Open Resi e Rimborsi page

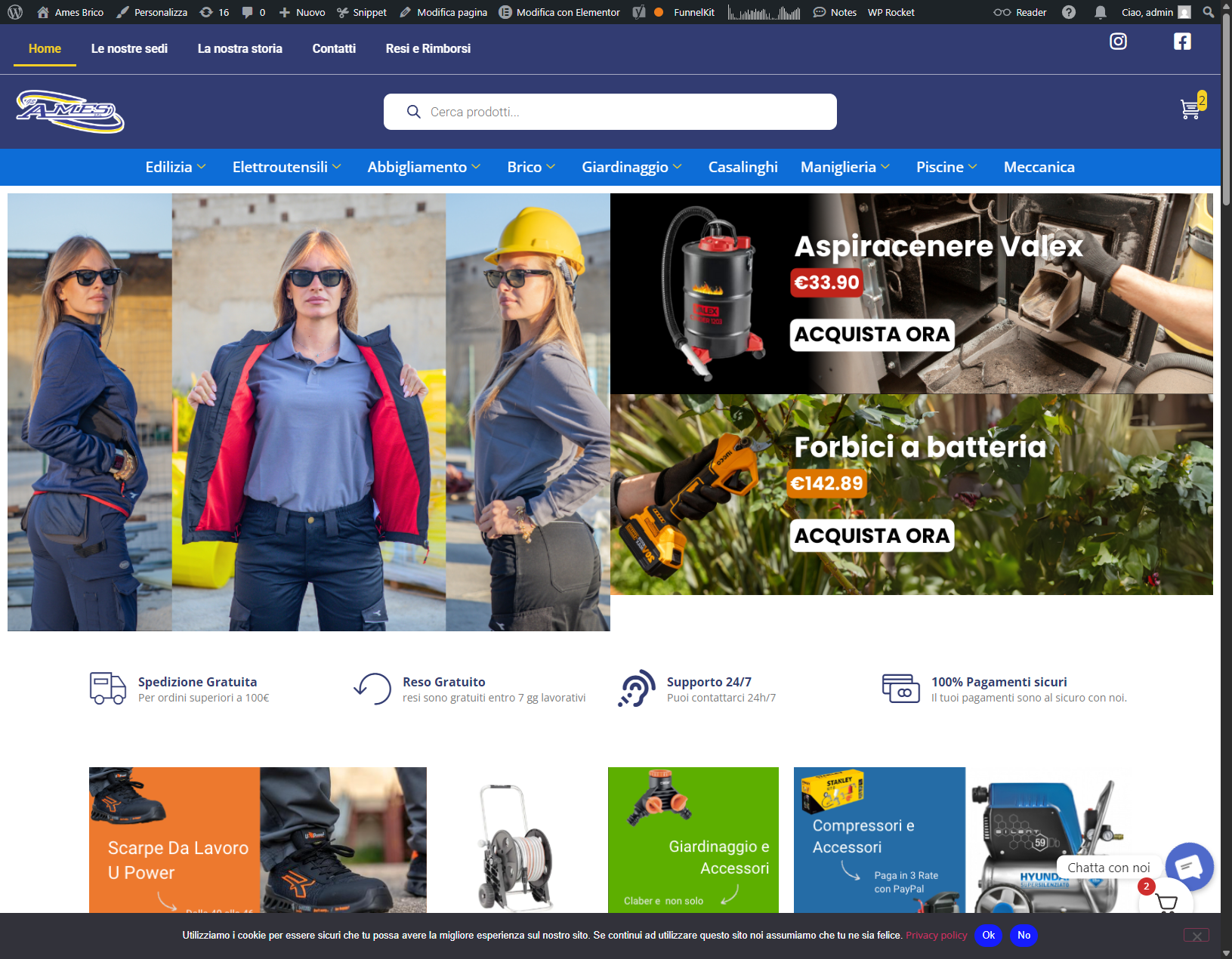[x=428, y=48]
